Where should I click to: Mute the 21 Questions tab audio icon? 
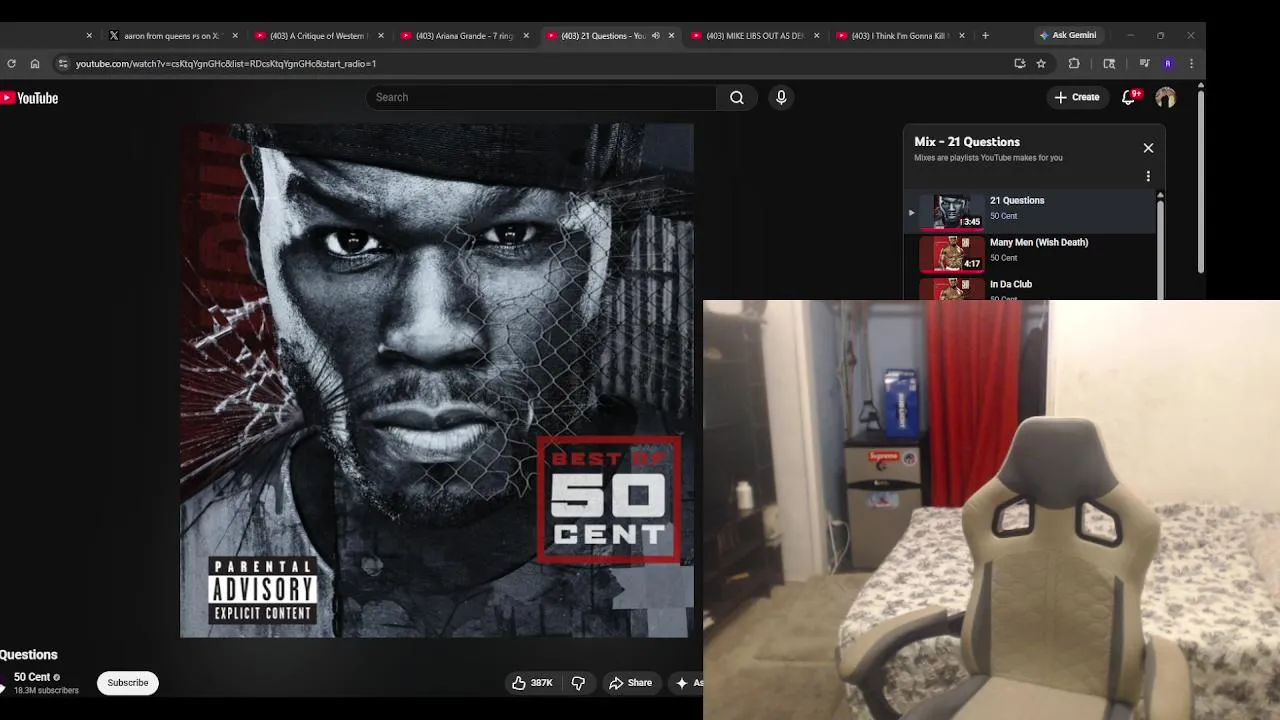pos(656,35)
